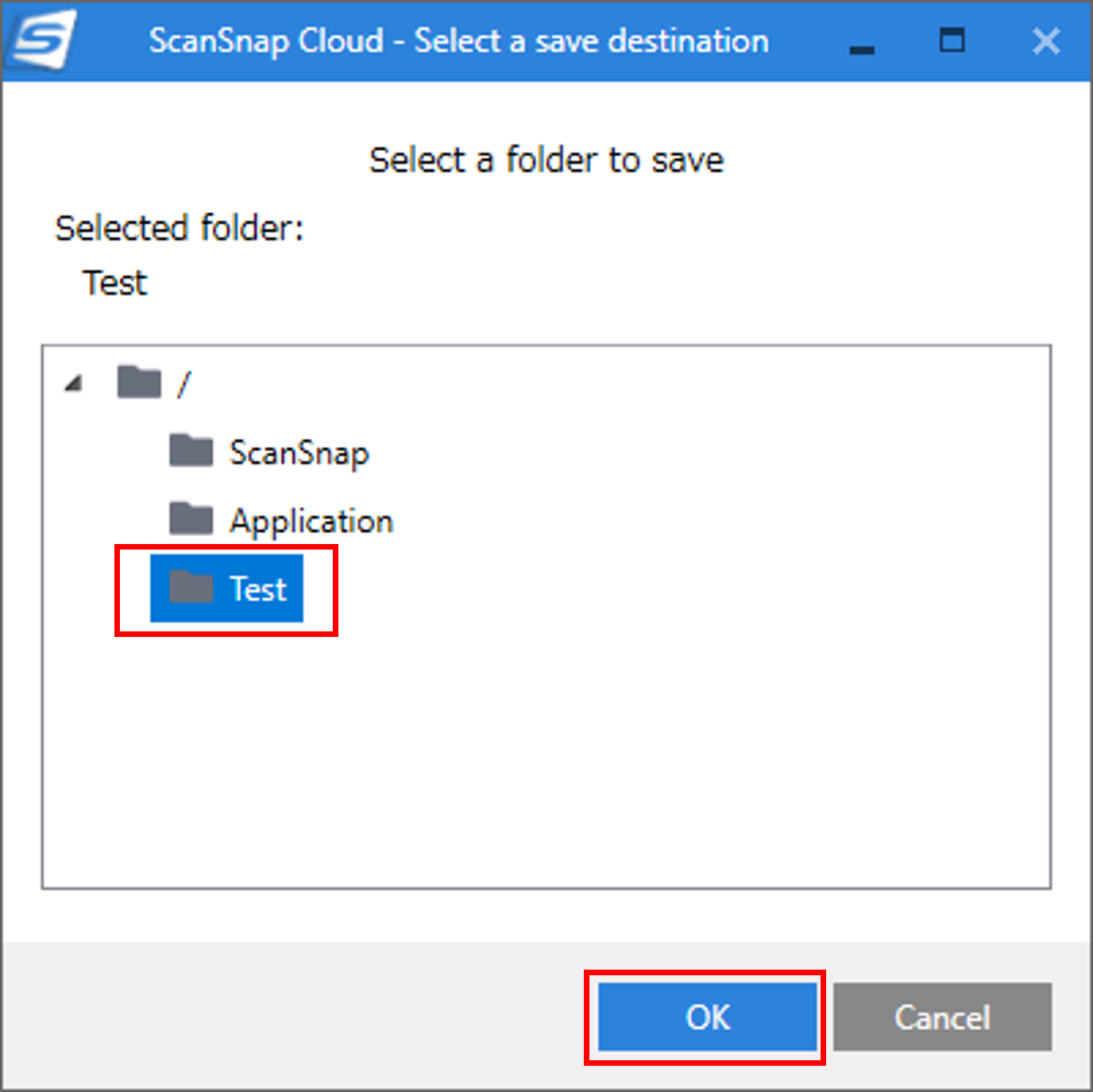
Task: Click the empty area of folder list
Action: [546, 754]
